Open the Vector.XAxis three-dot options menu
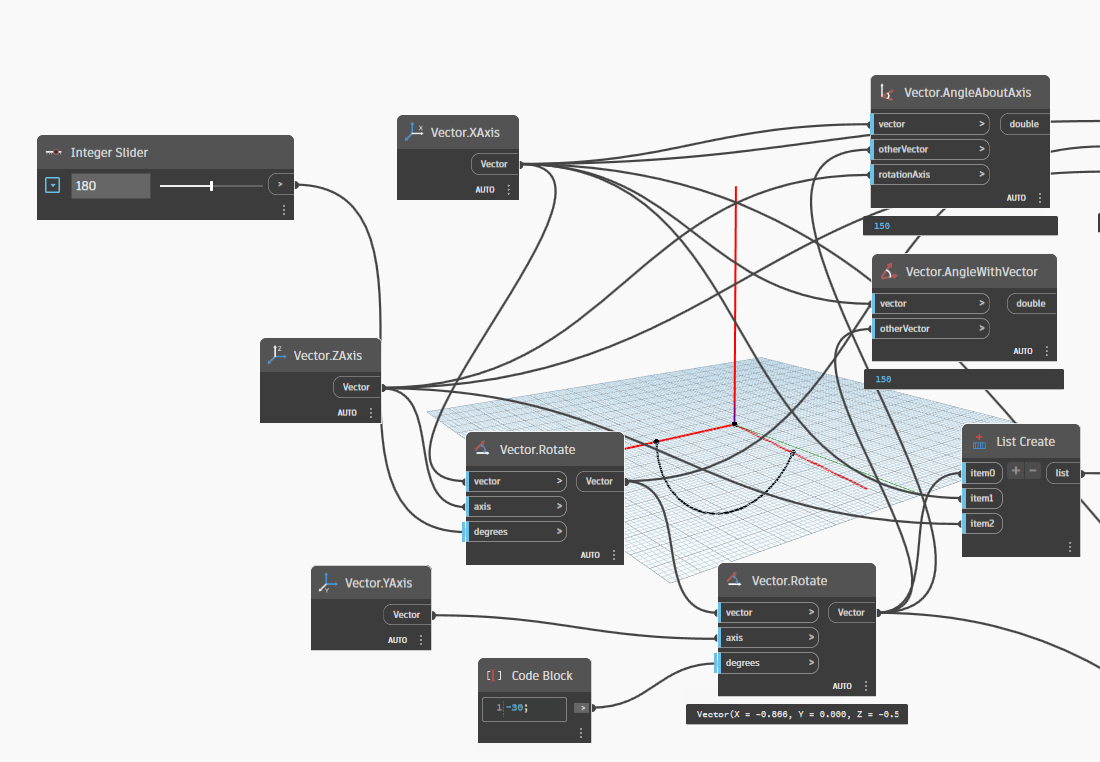The height and width of the screenshot is (762, 1100). click(508, 190)
